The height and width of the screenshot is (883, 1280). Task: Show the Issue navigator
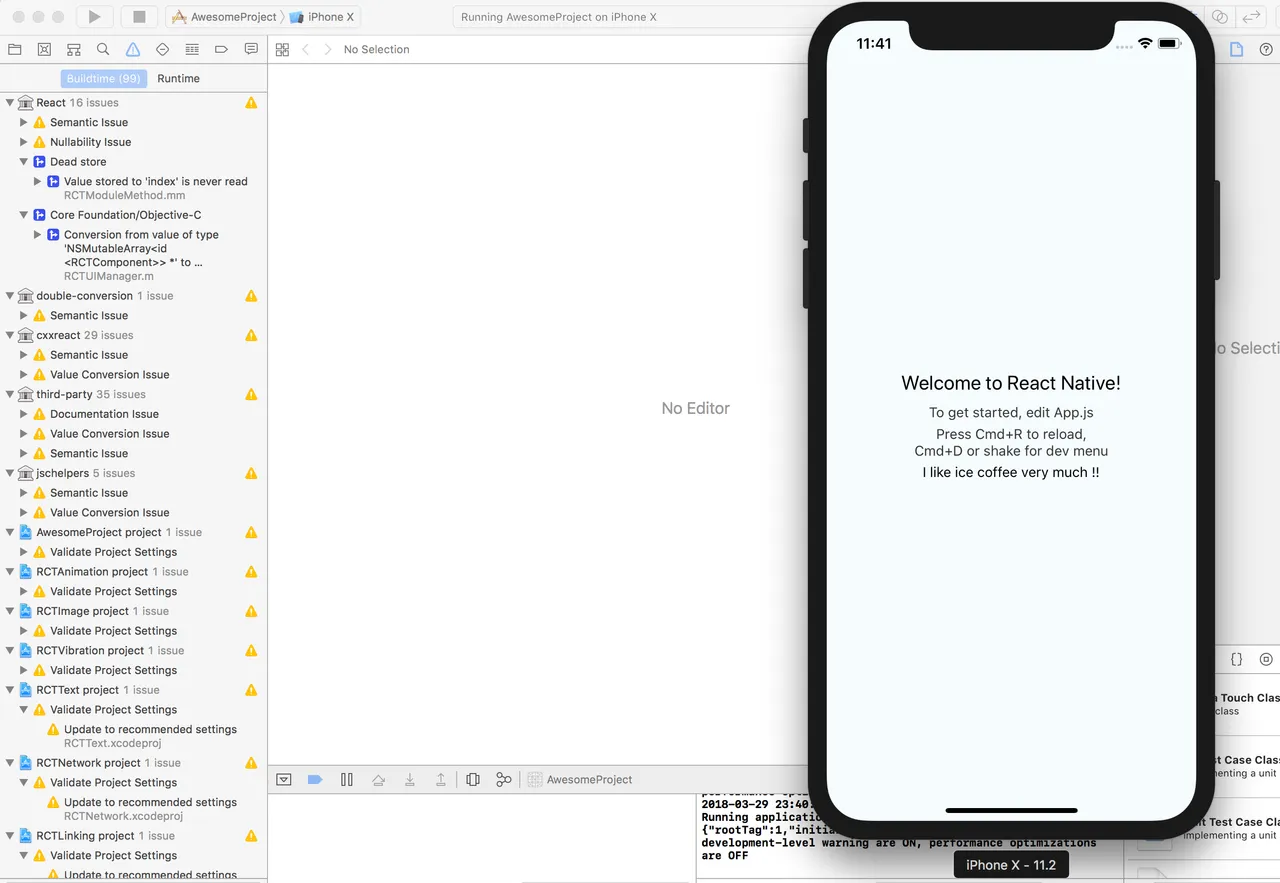133,49
